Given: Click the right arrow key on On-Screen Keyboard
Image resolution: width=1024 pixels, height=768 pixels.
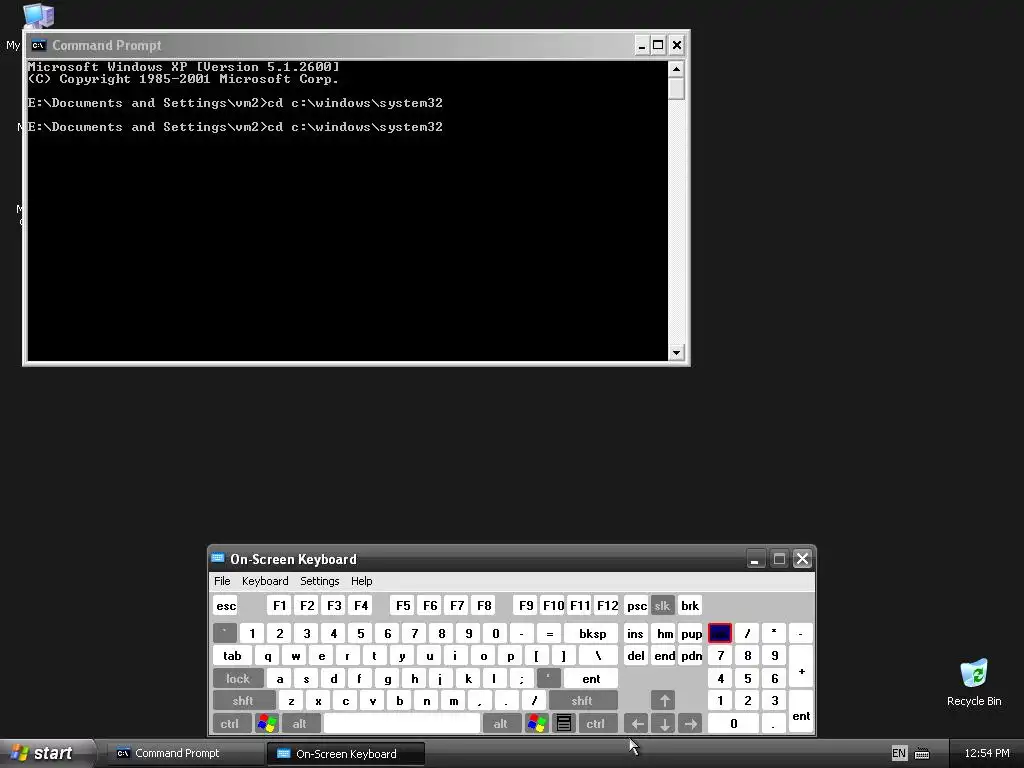Looking at the screenshot, I should click(x=691, y=724).
